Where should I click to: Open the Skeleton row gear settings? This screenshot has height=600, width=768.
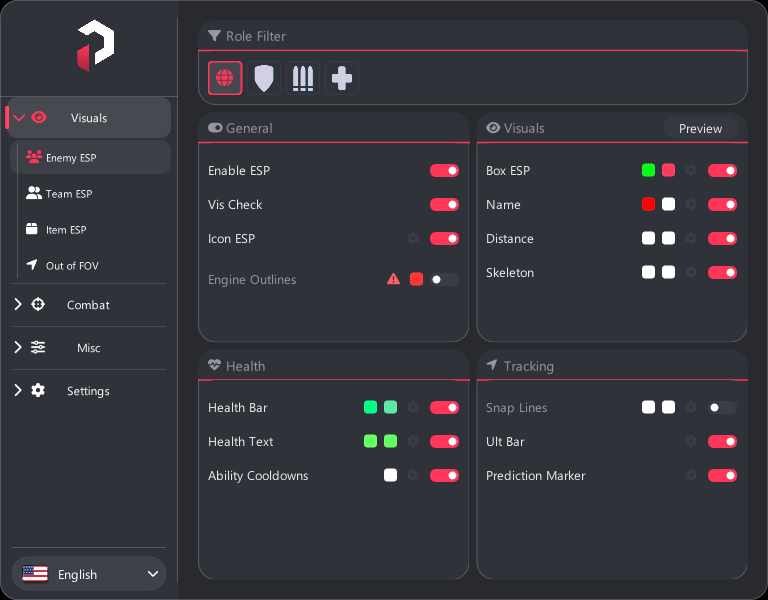(x=691, y=272)
